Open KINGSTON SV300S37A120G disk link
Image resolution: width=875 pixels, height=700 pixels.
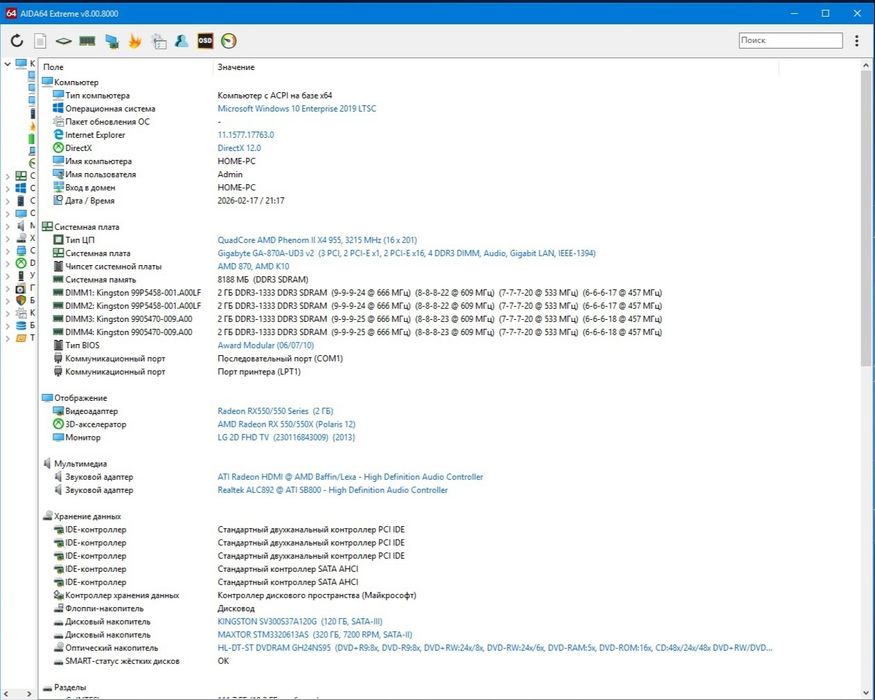coord(300,621)
